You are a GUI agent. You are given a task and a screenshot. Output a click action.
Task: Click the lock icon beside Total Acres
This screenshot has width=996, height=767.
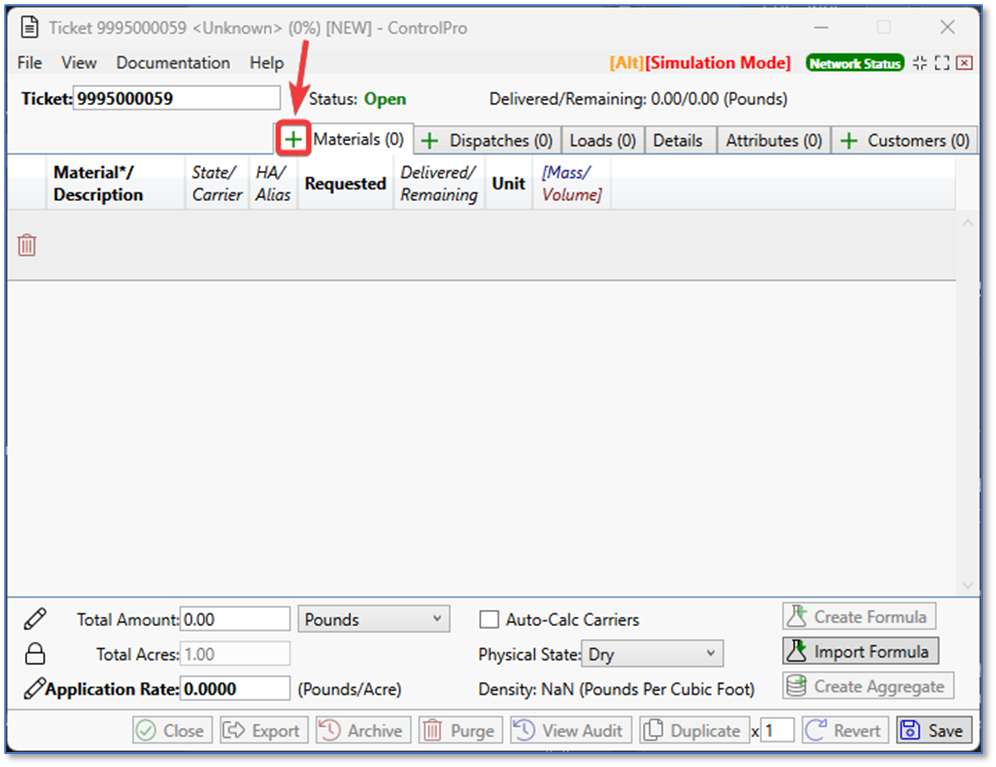click(35, 654)
